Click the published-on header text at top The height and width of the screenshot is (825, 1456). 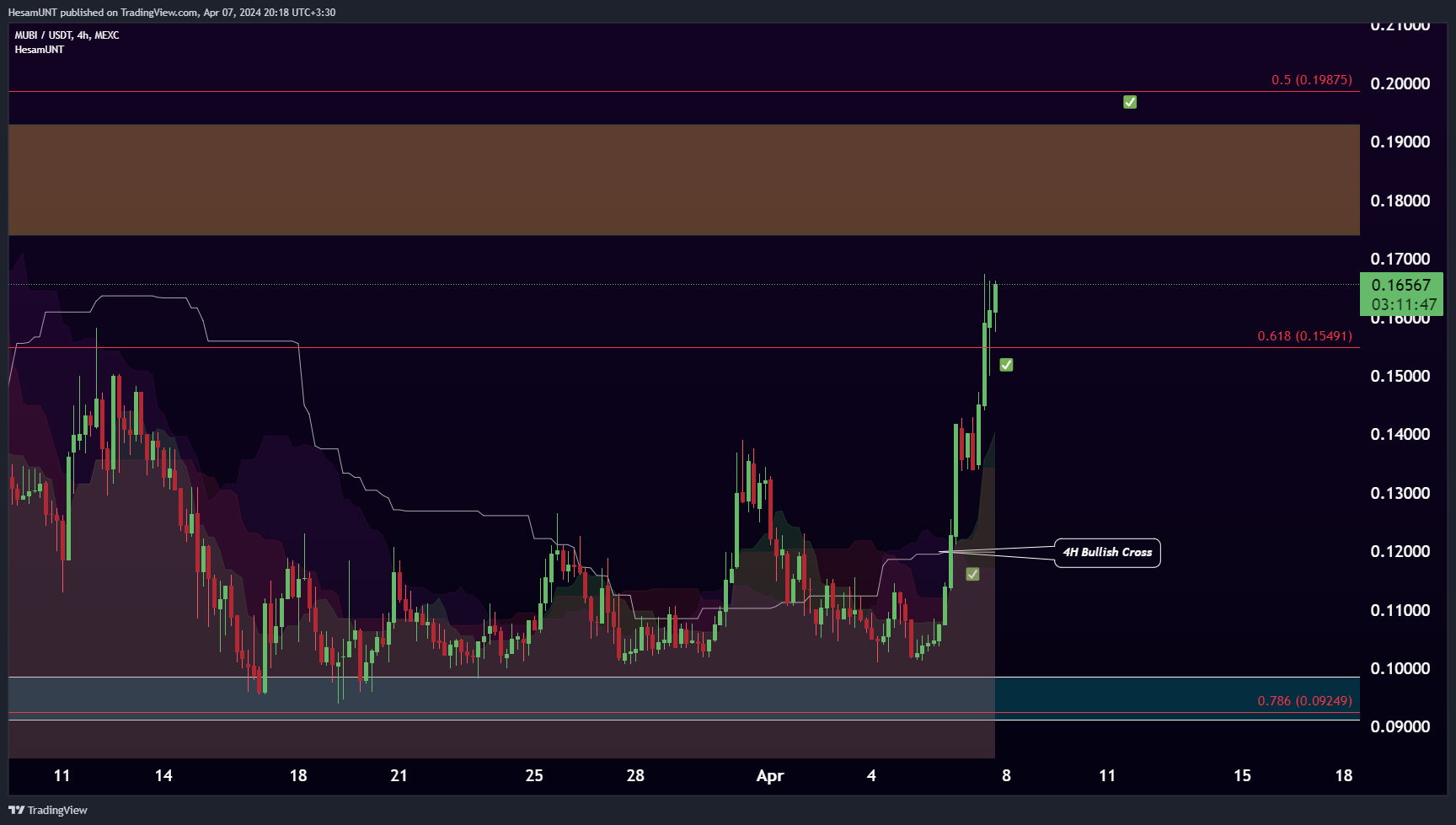pyautogui.click(x=172, y=13)
